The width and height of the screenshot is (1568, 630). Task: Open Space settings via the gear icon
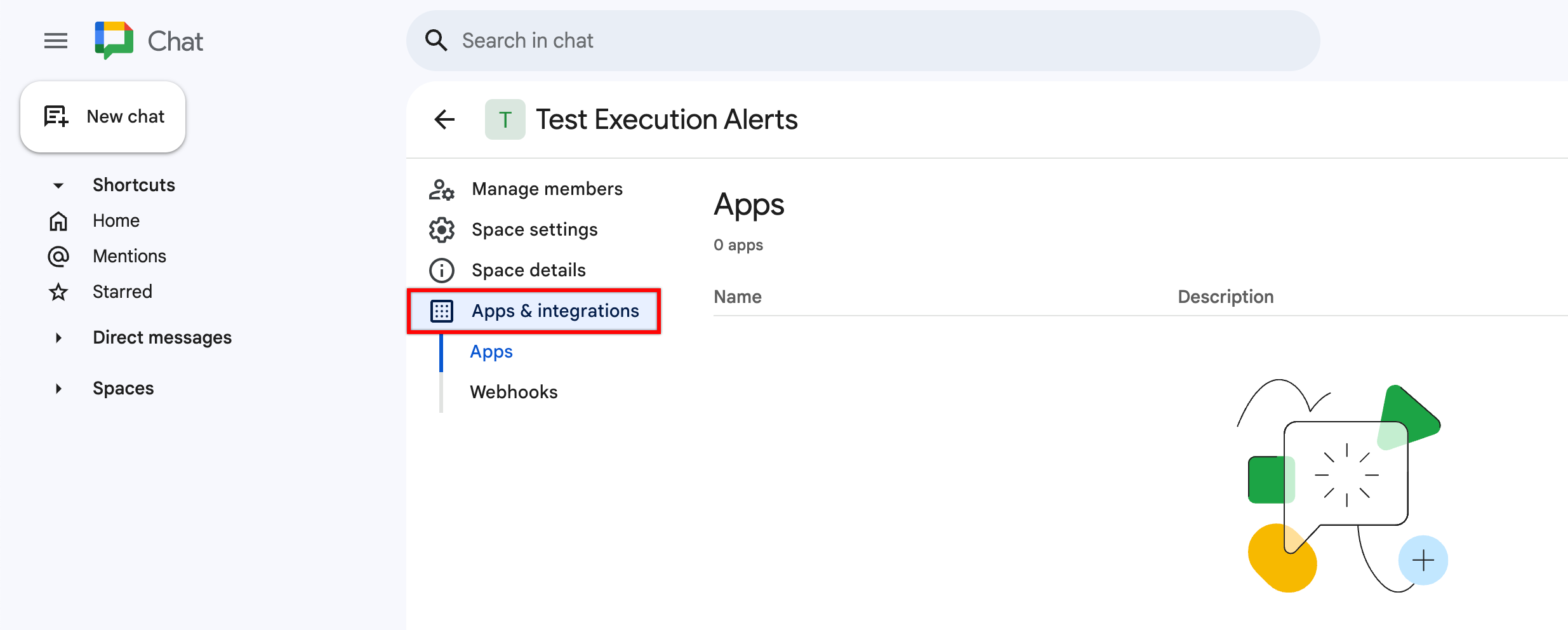point(441,229)
